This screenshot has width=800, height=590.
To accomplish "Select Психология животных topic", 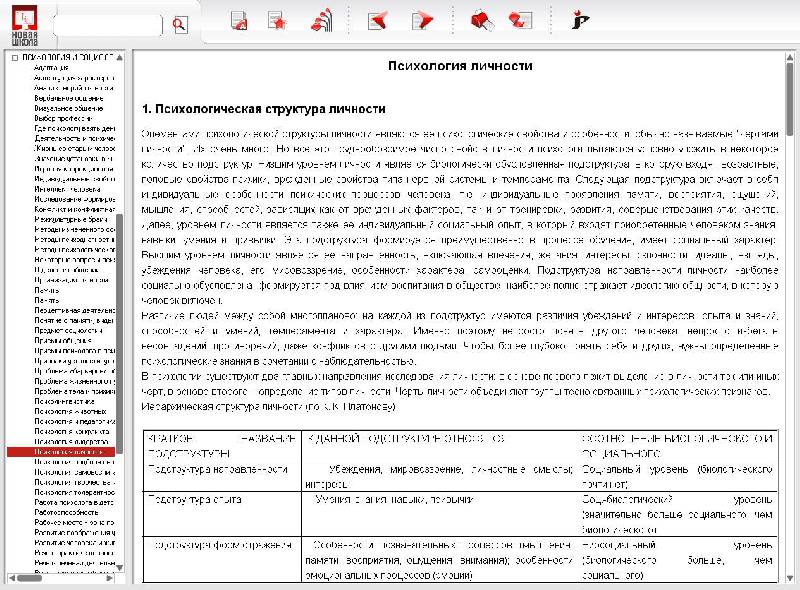I will (70, 411).
